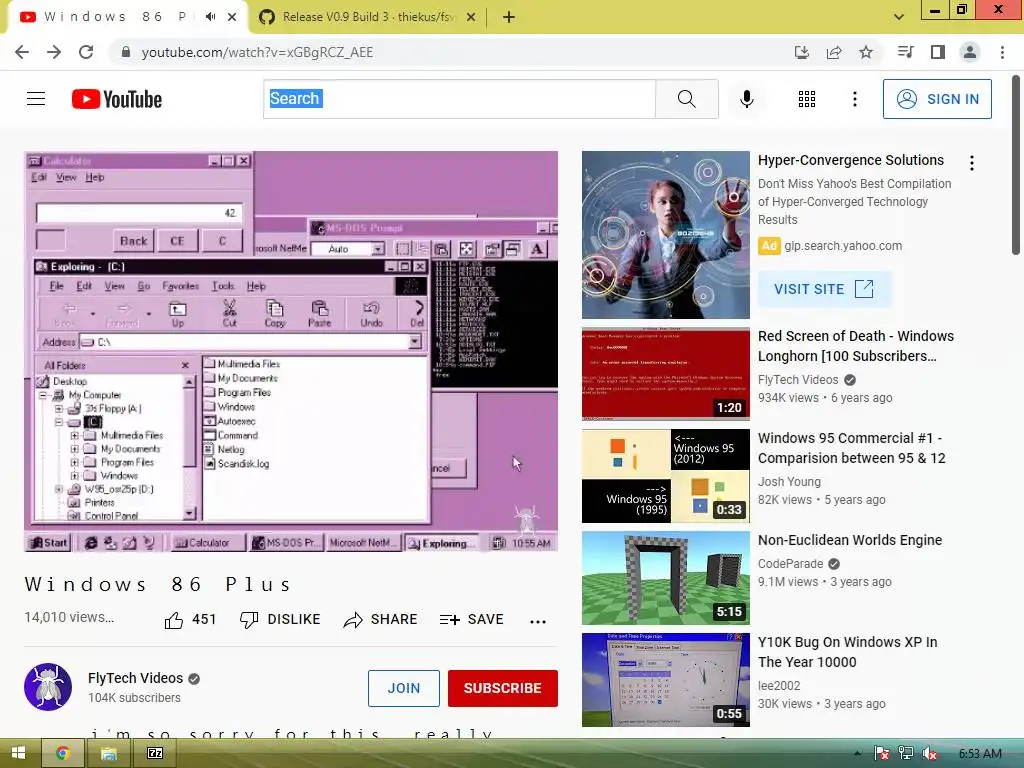Viewport: 1024px width, 768px height.
Task: Open Windows 95 Commercial #1 thumbnail
Action: 665,475
